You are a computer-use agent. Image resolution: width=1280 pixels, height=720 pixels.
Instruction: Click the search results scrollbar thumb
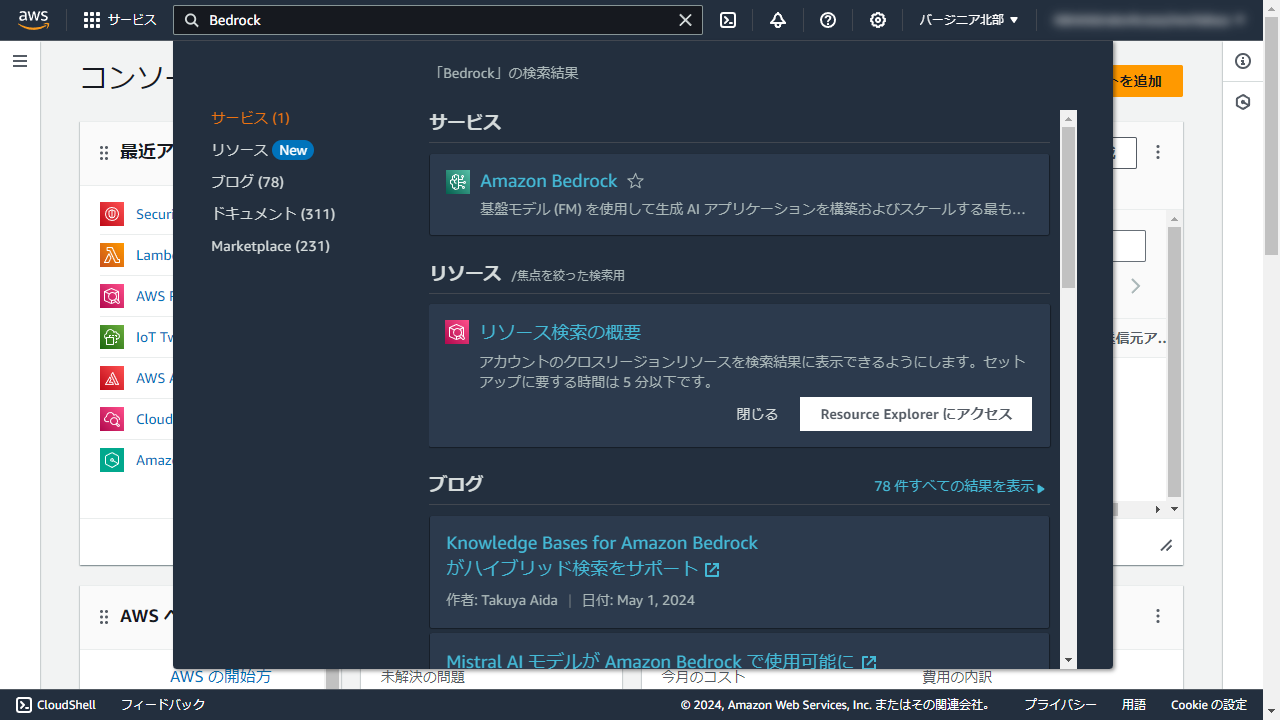click(x=1068, y=207)
